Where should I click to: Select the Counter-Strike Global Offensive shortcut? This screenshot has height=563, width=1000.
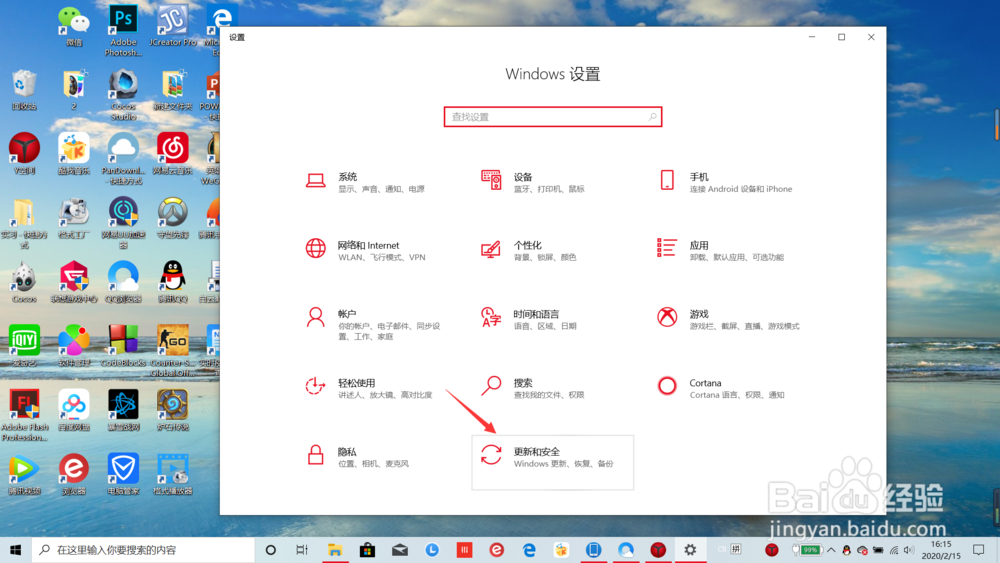(x=173, y=351)
